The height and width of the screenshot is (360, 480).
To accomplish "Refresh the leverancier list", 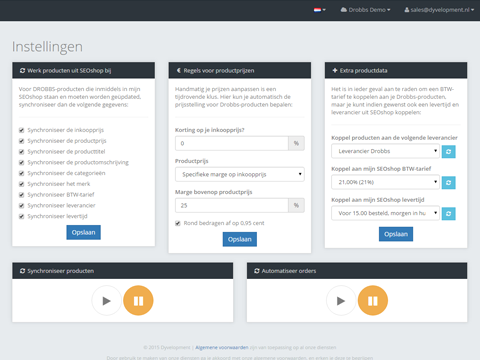I will 448,152.
